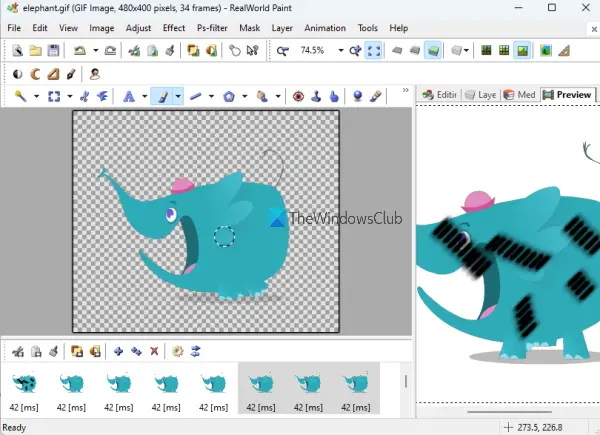Click the blue reverse frames arrows icon
The width and height of the screenshot is (600, 435).
[x=196, y=351]
